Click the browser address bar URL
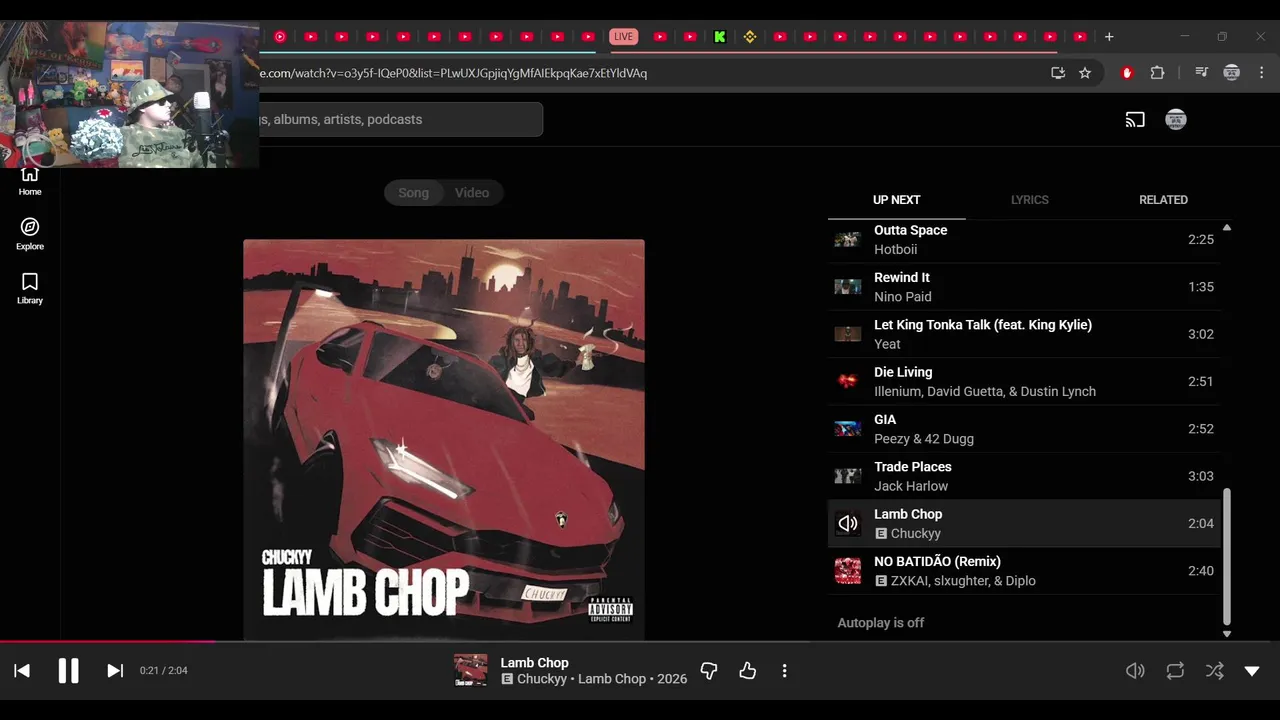 coord(453,73)
